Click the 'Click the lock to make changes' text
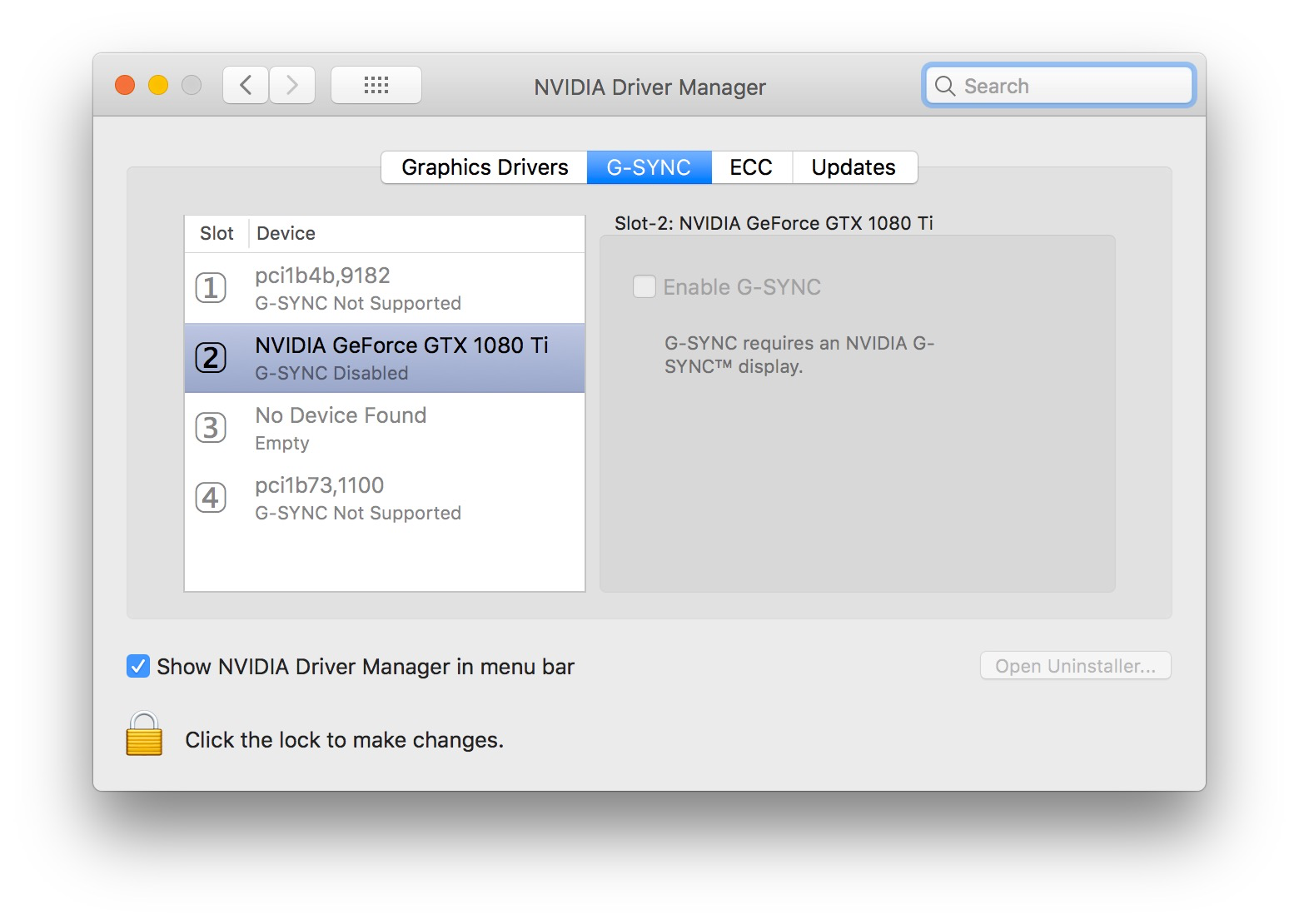The image size is (1299, 924). pyautogui.click(x=344, y=740)
